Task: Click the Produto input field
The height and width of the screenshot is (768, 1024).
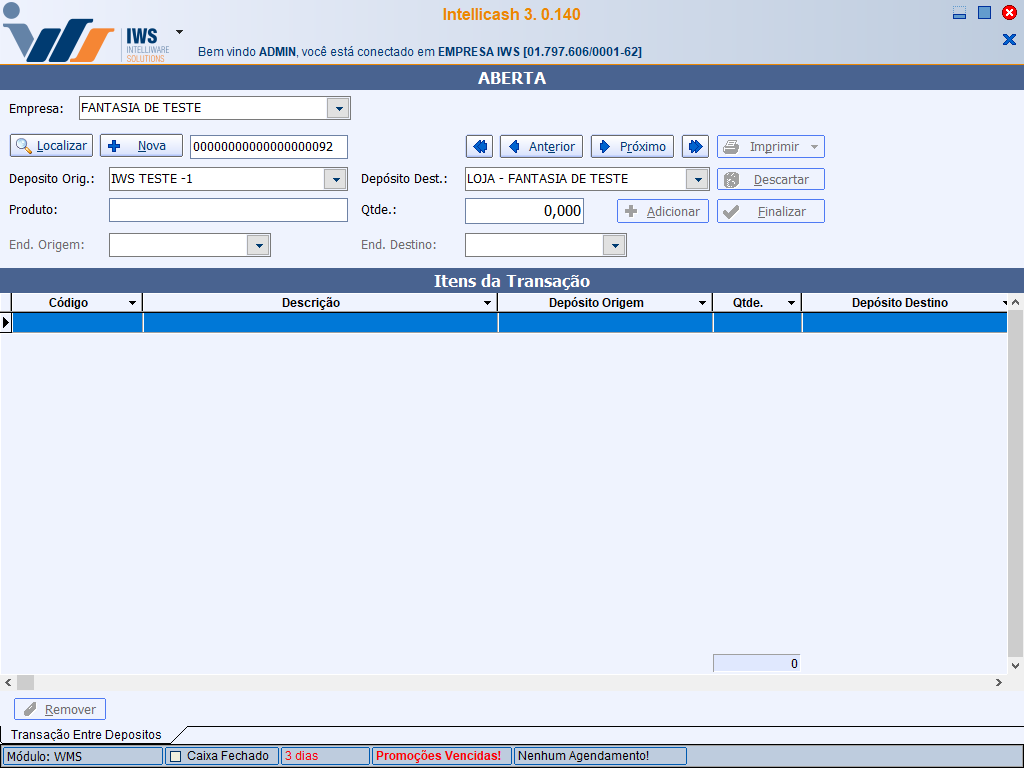Action: [x=228, y=210]
